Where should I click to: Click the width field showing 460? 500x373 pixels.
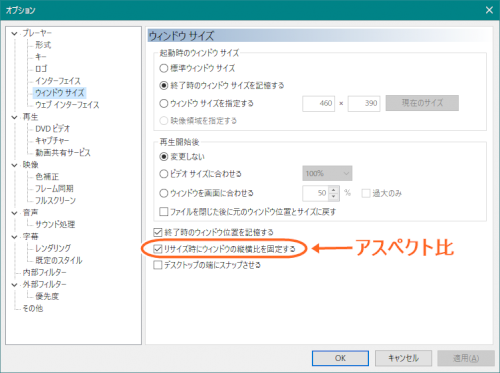[318, 103]
